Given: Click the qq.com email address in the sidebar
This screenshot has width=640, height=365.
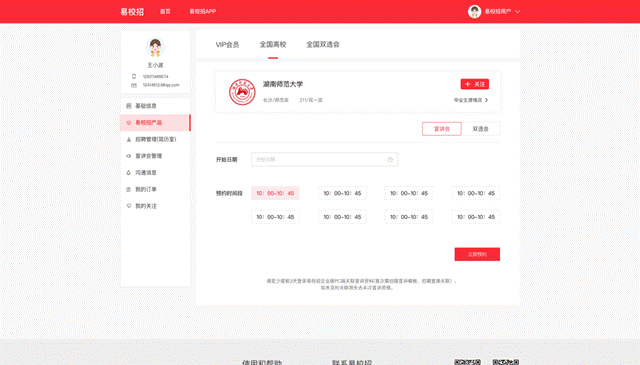Looking at the screenshot, I should pyautogui.click(x=161, y=85).
